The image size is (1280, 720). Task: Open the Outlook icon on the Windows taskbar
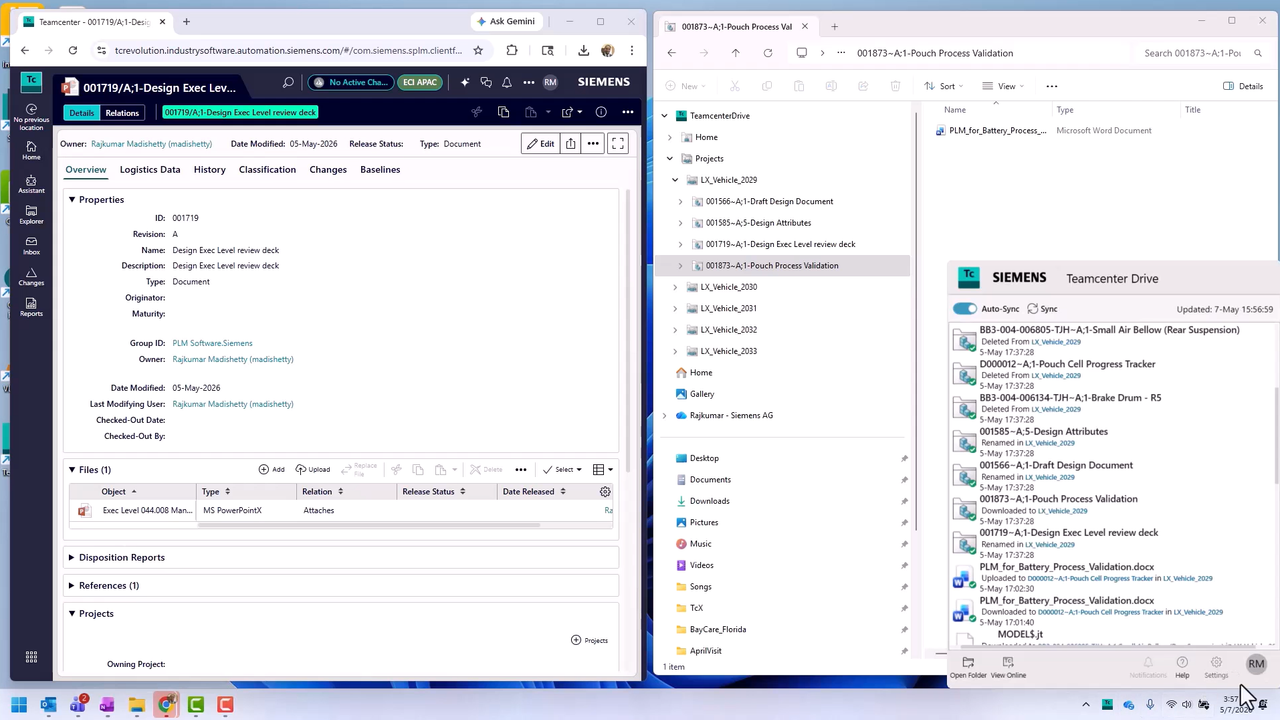(x=48, y=705)
